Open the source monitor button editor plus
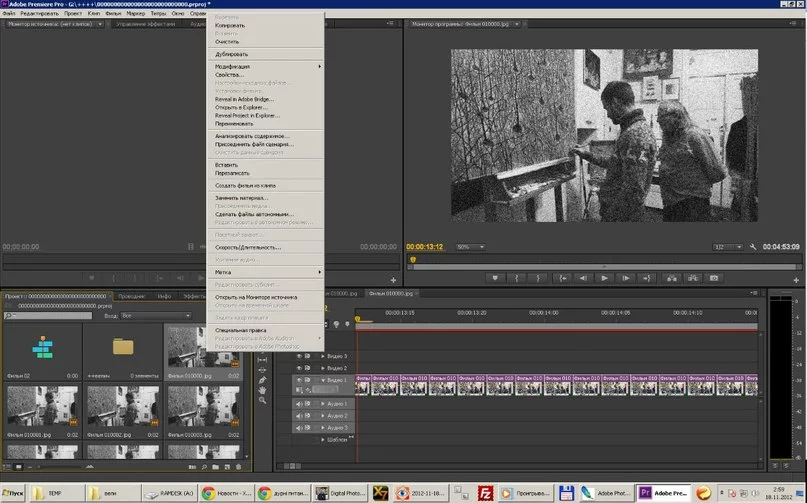 click(393, 280)
